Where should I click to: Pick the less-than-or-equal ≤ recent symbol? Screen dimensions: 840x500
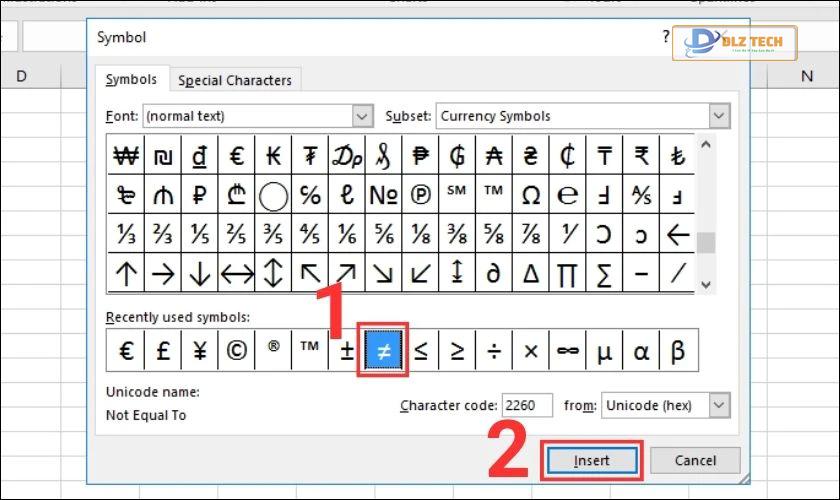421,350
